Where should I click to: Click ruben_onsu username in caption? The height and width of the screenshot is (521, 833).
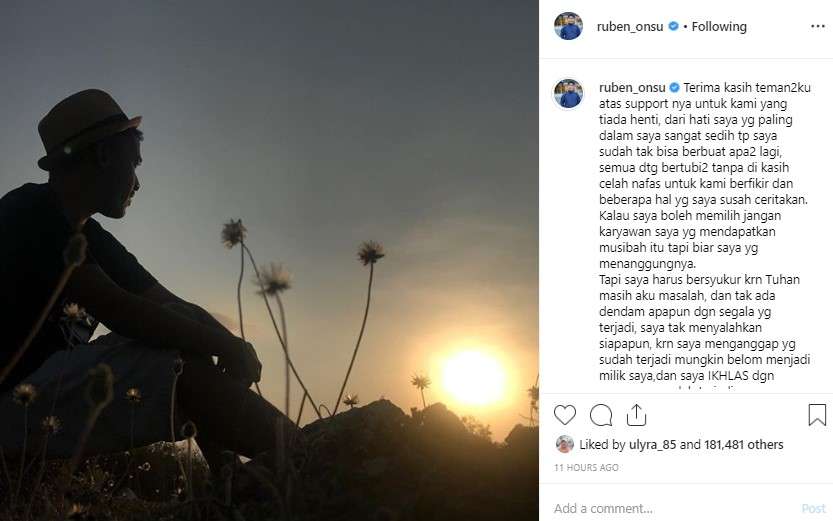pyautogui.click(x=632, y=88)
